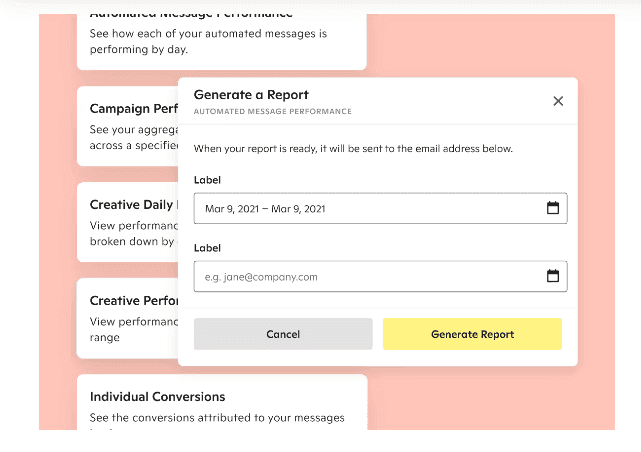Open calendar picker in date range field
Screen dimensions: 641x452
pos(552,208)
